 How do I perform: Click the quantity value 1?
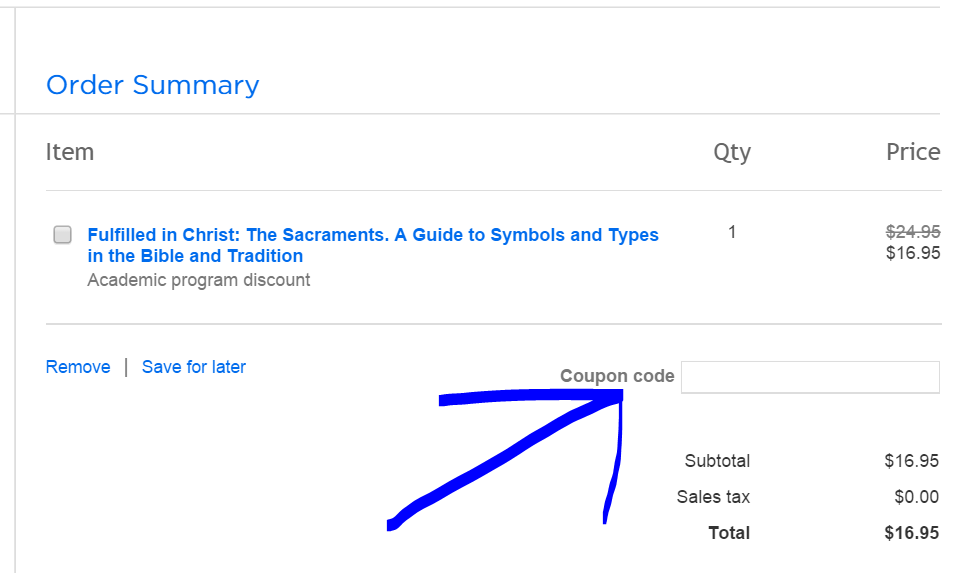click(732, 232)
